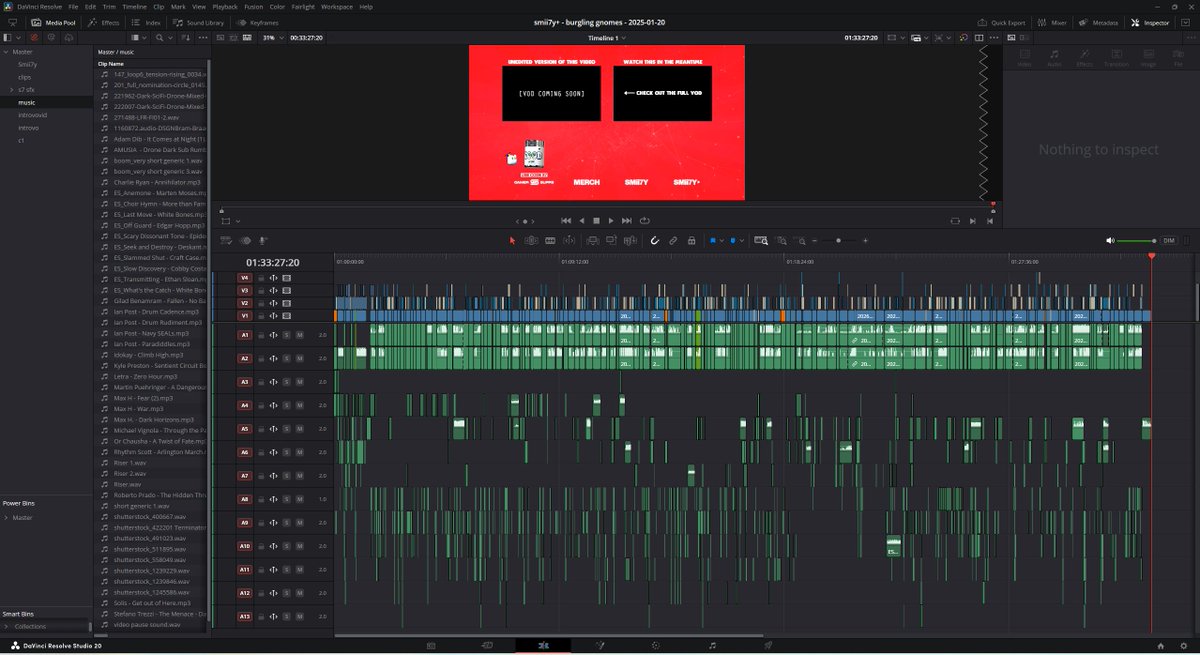Solo audio track A8
Image resolution: width=1200 pixels, height=655 pixels.
pos(286,499)
